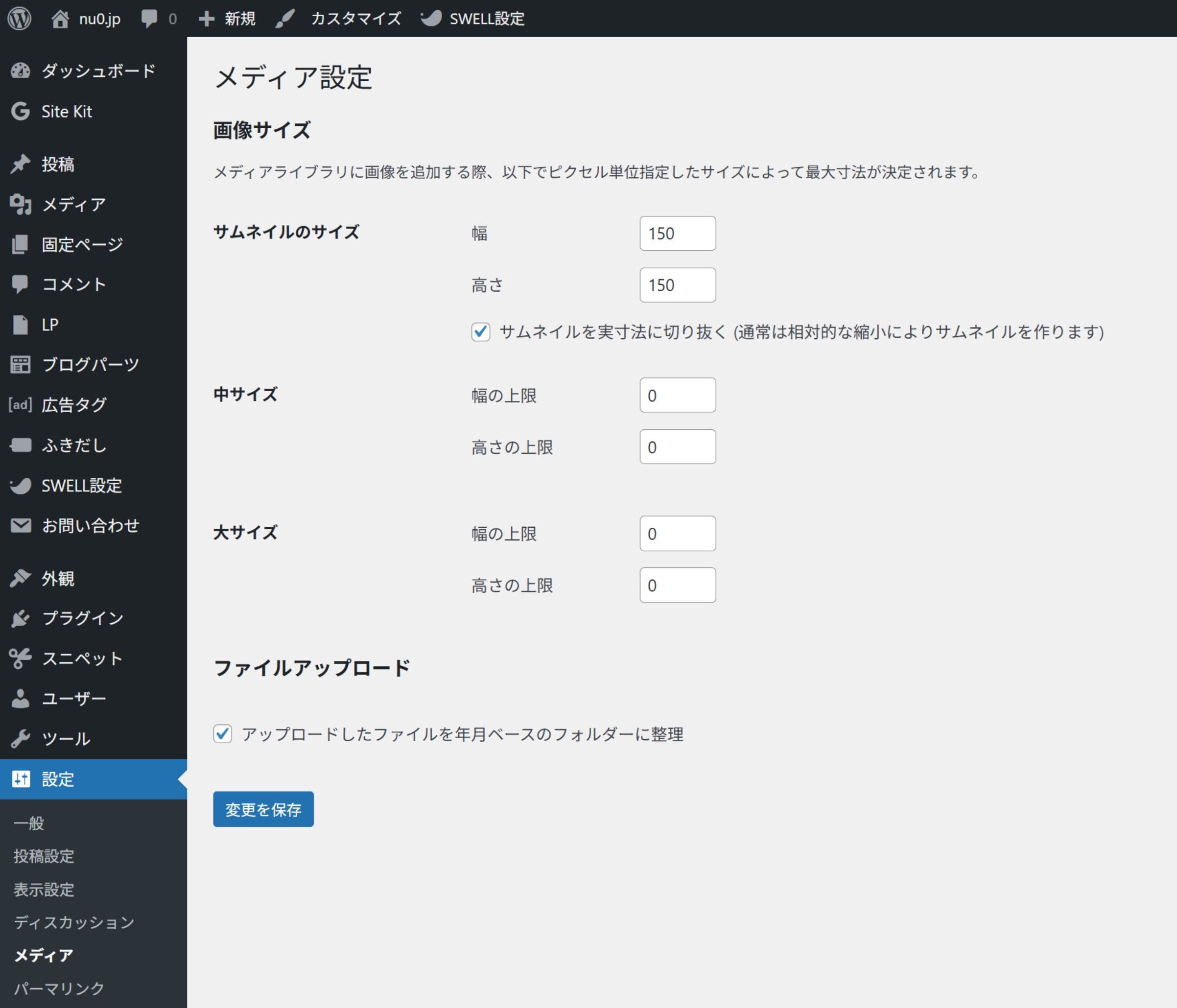The height and width of the screenshot is (1008, 1177).
Task: Select the カスタマイズ brush icon
Action: (x=285, y=18)
